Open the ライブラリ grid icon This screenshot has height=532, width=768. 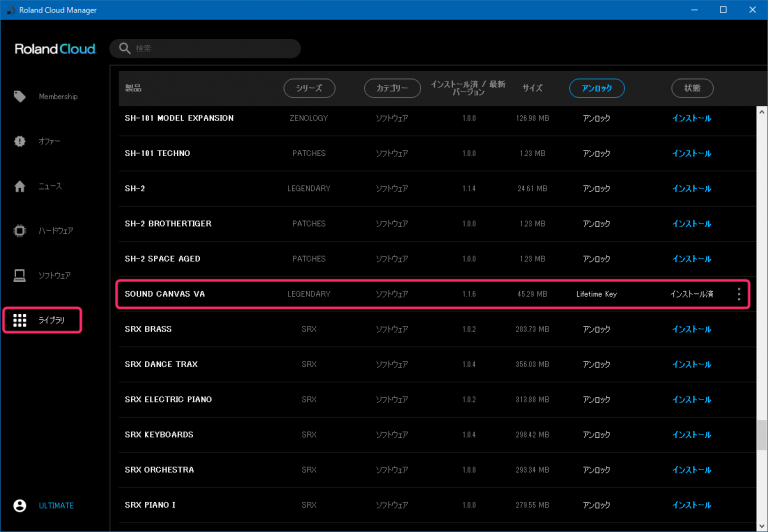point(20,320)
